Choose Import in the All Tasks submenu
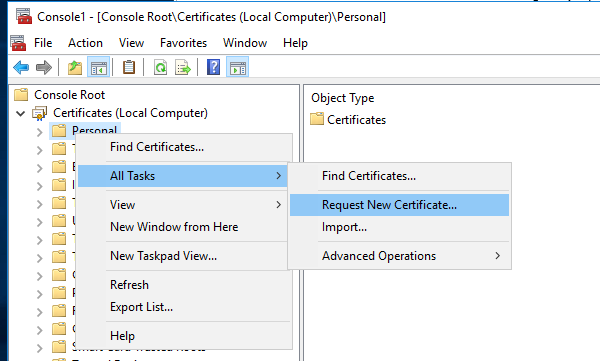600x361 pixels. coord(399,227)
